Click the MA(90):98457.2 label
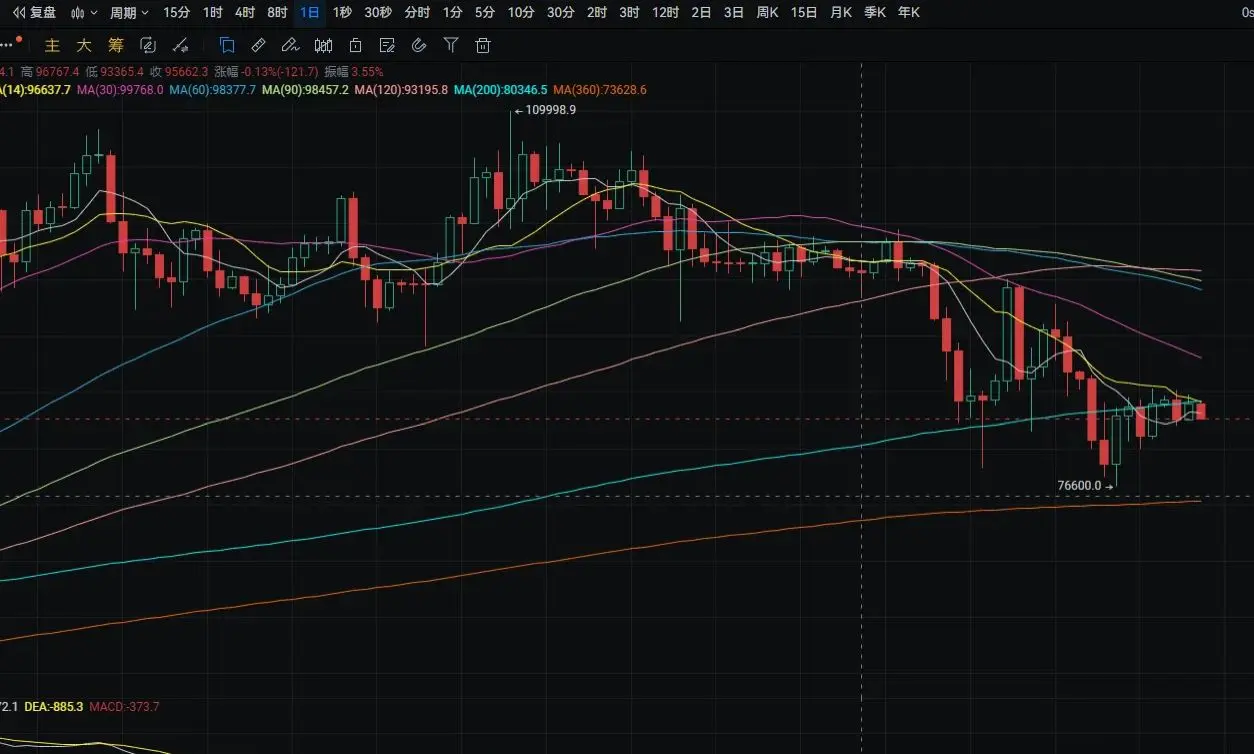Image resolution: width=1254 pixels, height=754 pixels. point(306,90)
